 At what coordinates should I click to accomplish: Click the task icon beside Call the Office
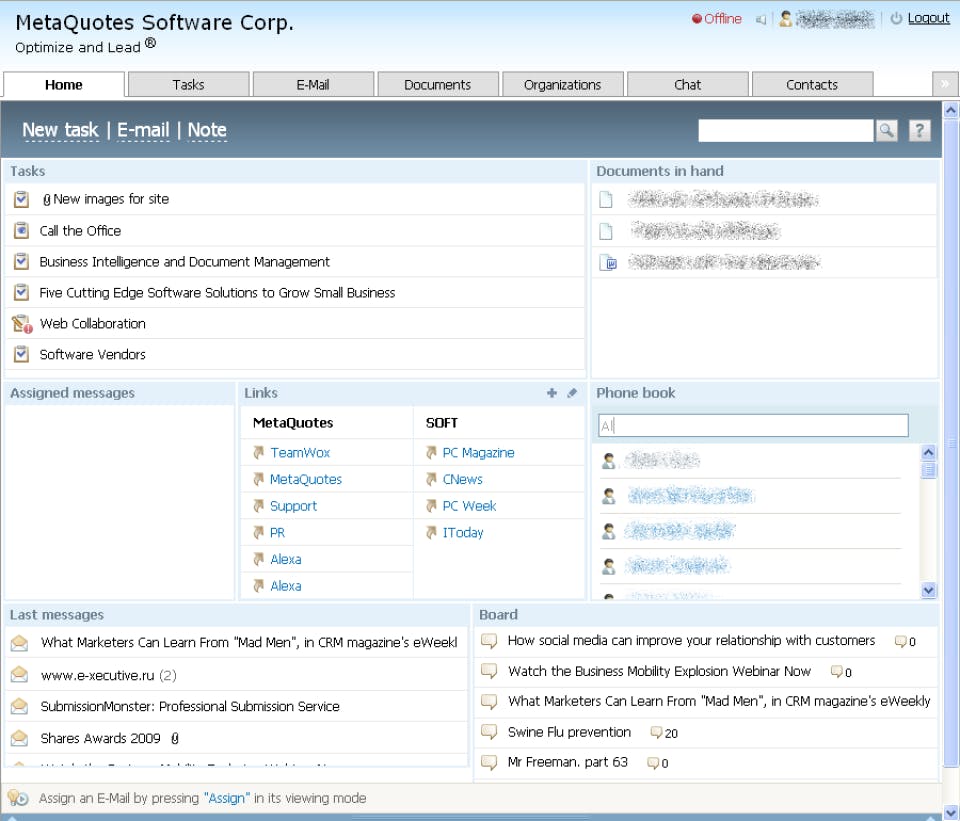point(21,231)
